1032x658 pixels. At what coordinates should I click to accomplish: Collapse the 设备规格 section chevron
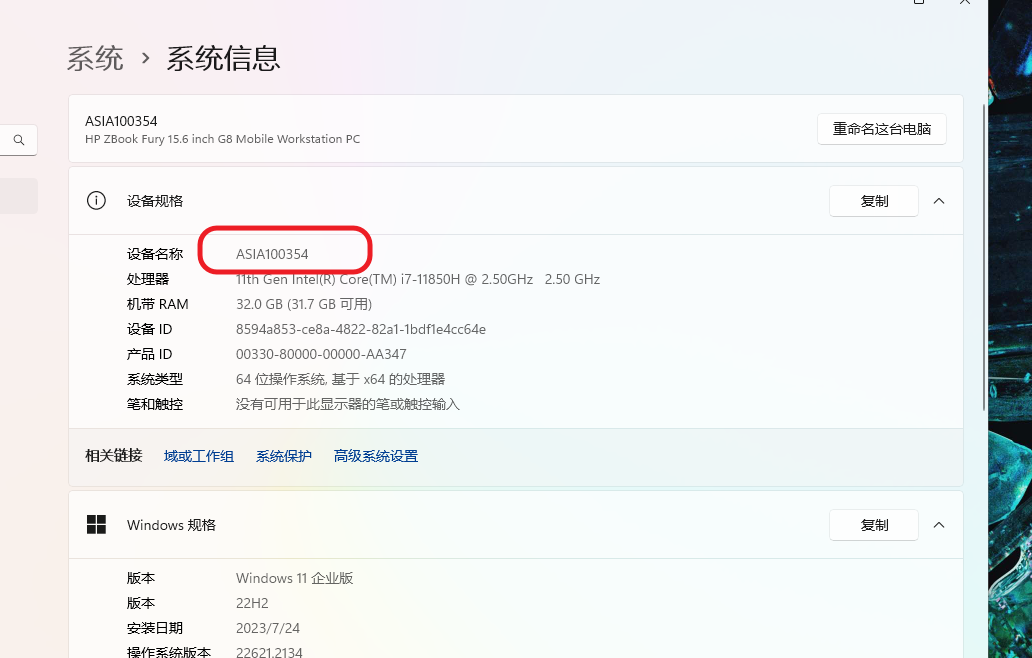939,201
